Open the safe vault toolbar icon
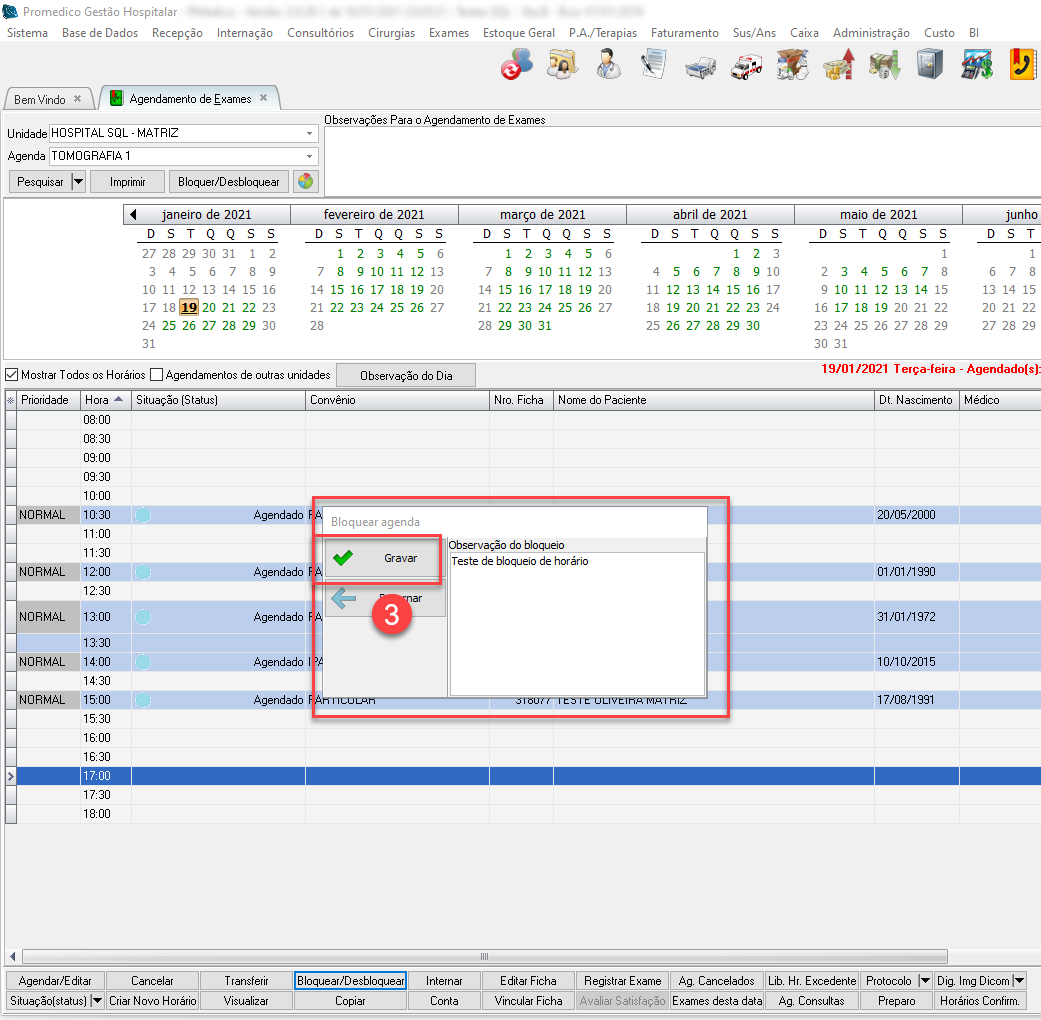This screenshot has height=1020, width=1041. (x=930, y=66)
